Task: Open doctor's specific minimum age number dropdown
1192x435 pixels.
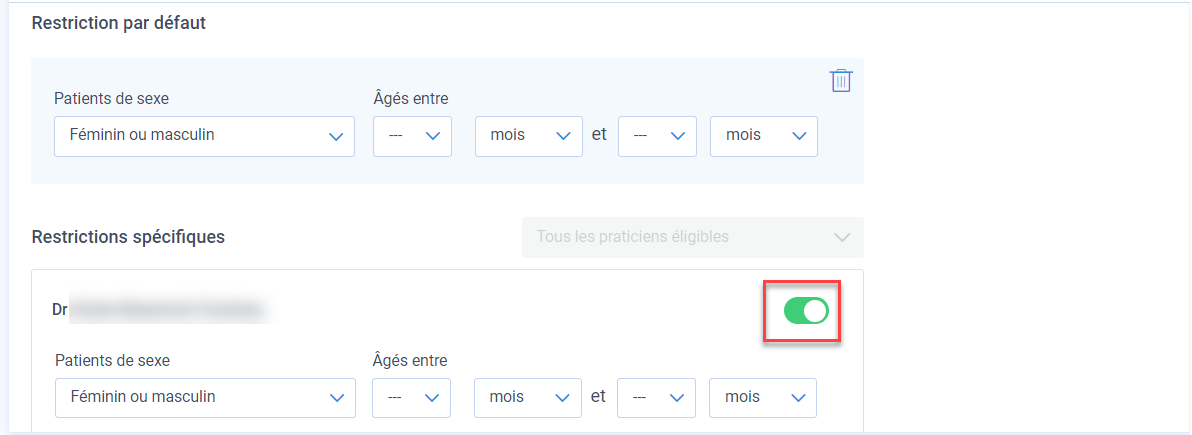Action: 411,398
